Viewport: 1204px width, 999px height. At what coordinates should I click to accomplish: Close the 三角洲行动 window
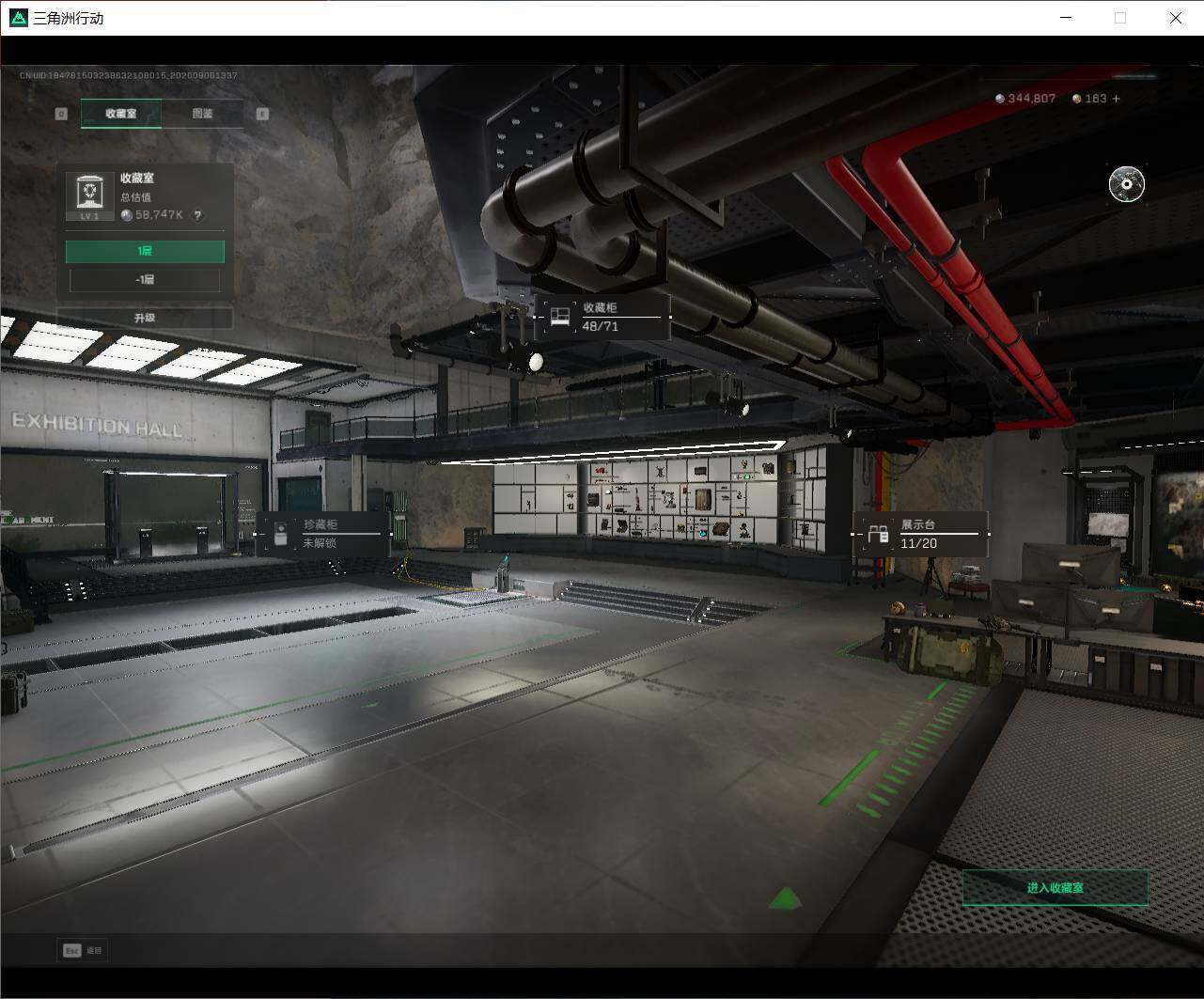coord(1175,18)
